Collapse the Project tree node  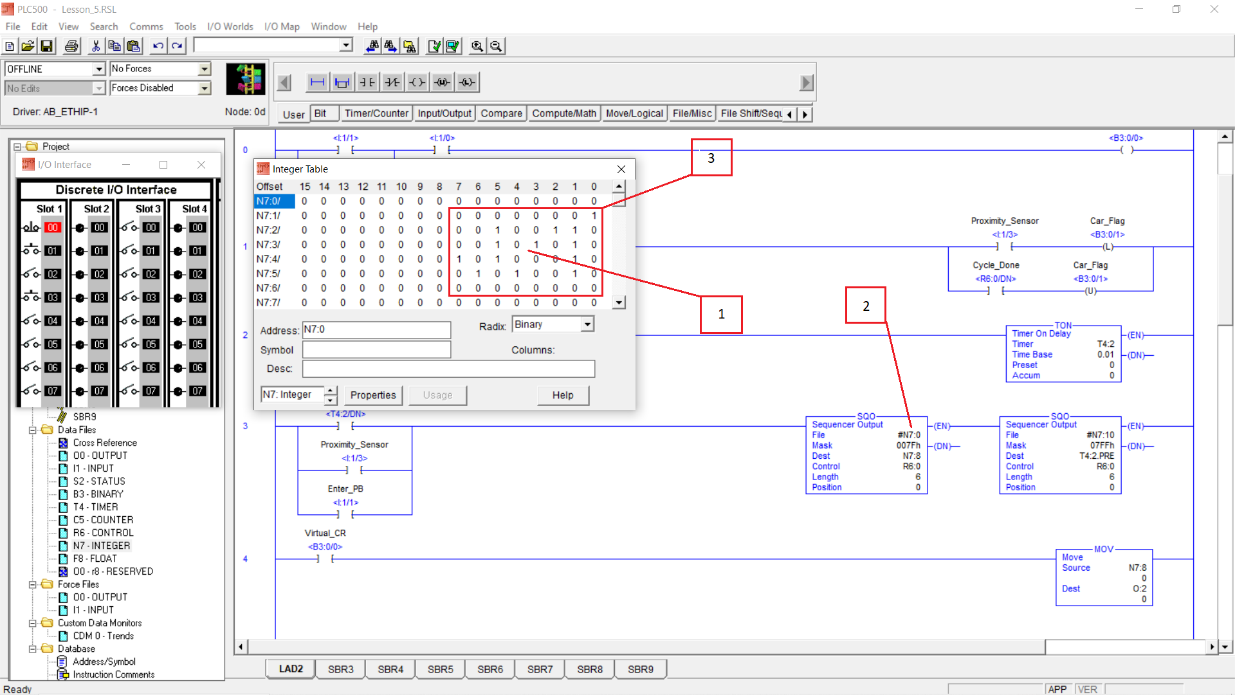(x=17, y=147)
